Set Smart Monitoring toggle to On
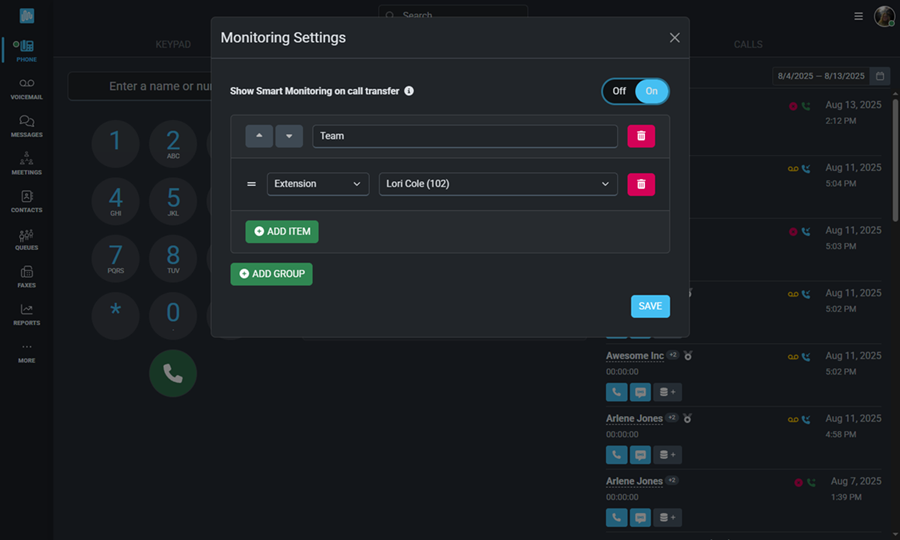Image resolution: width=900 pixels, height=540 pixels. click(x=651, y=91)
